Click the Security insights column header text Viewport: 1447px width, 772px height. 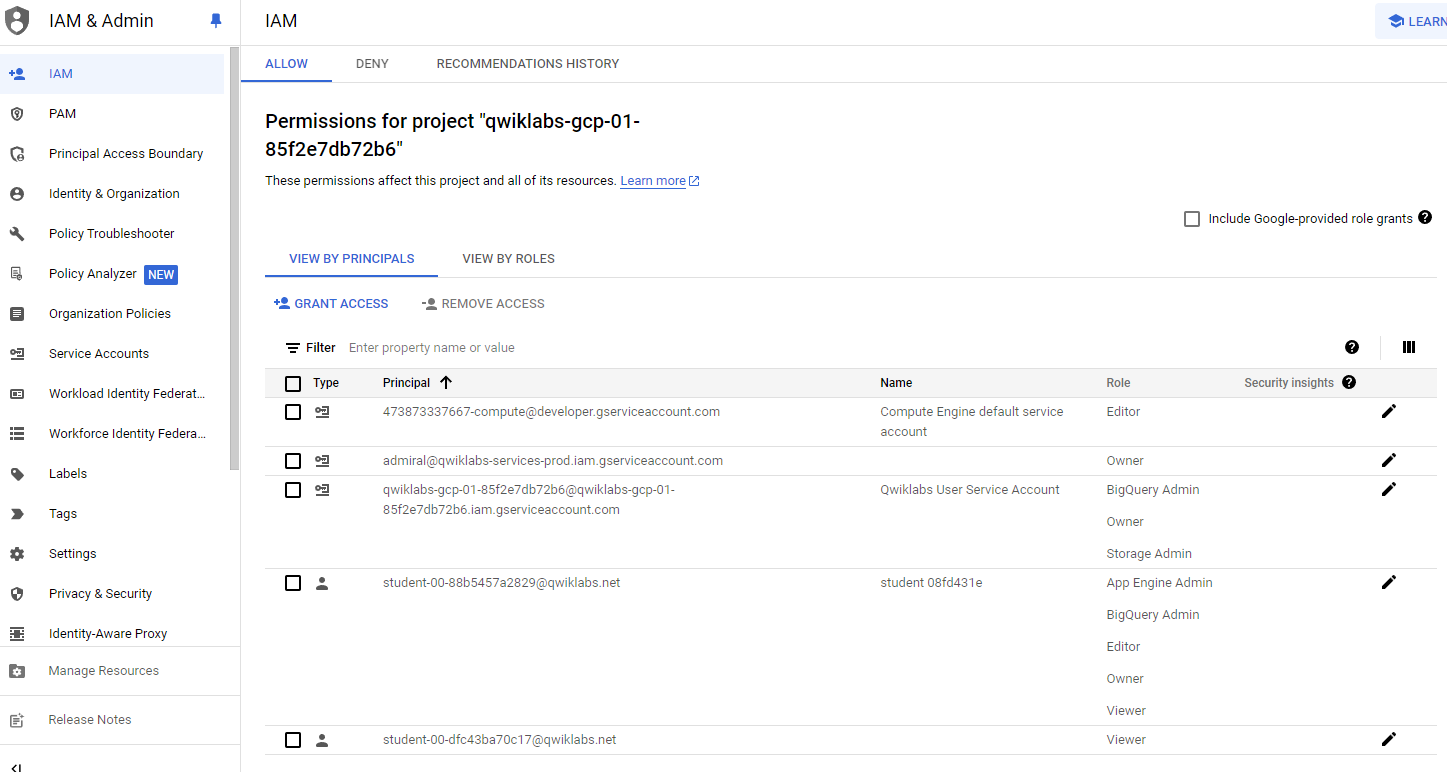tap(1289, 383)
